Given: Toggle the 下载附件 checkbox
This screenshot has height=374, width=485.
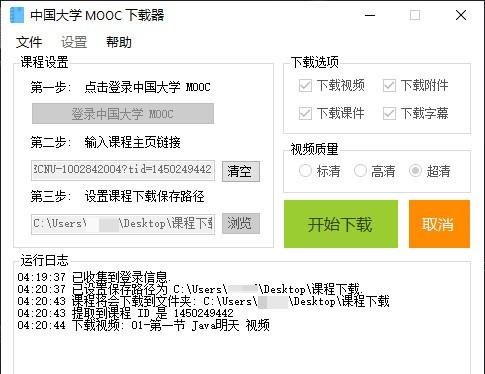Looking at the screenshot, I should [389, 86].
